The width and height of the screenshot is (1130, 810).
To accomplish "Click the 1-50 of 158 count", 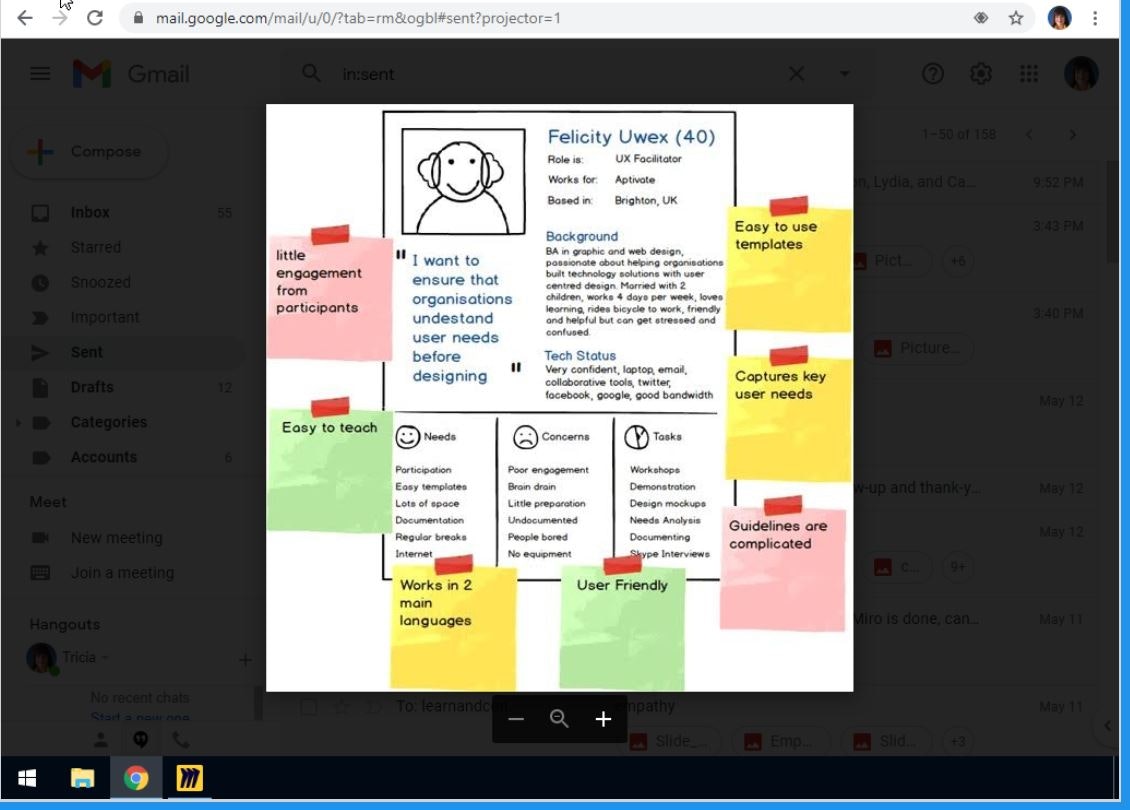I will [958, 135].
